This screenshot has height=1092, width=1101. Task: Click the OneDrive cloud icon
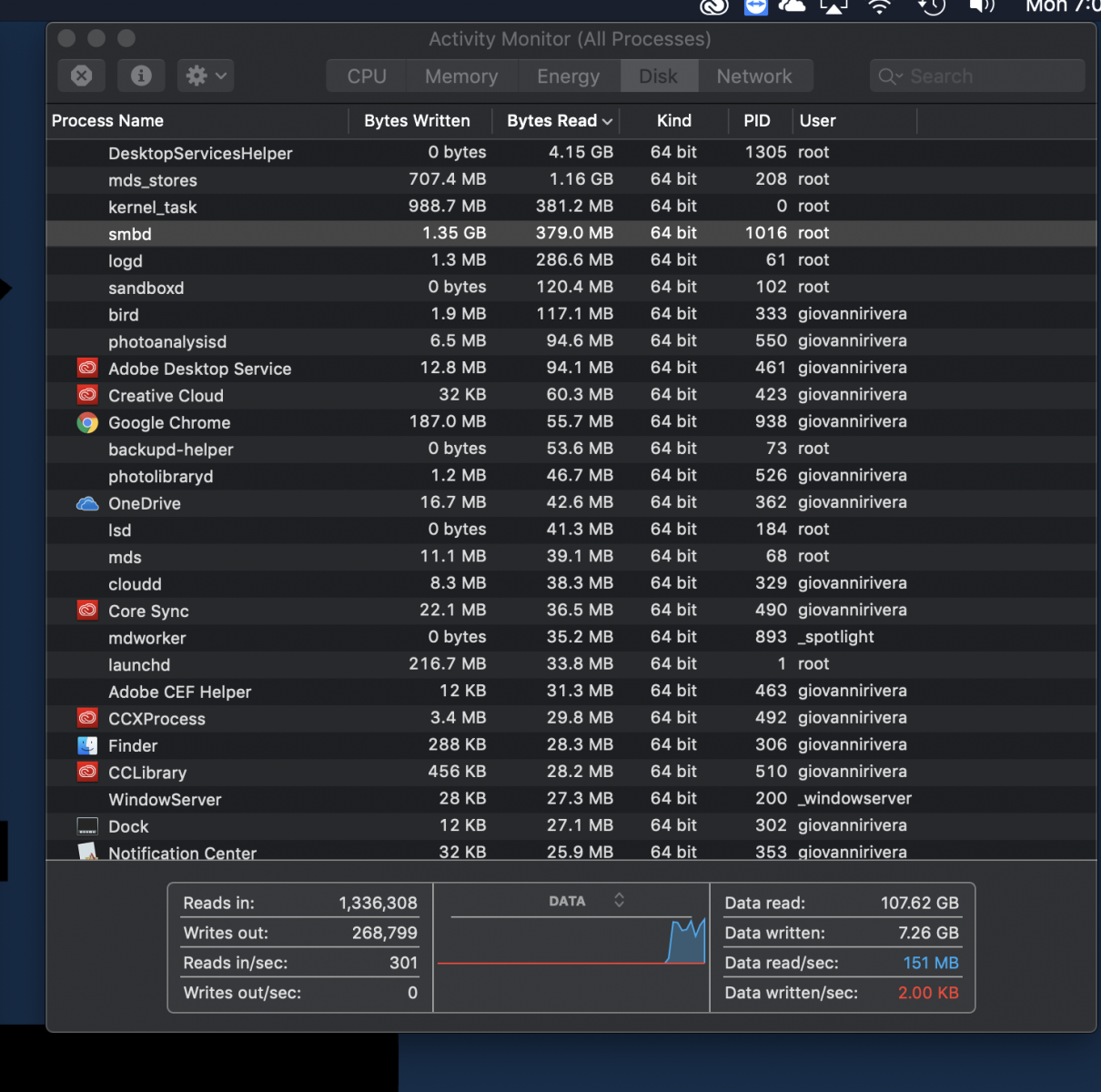pos(87,503)
